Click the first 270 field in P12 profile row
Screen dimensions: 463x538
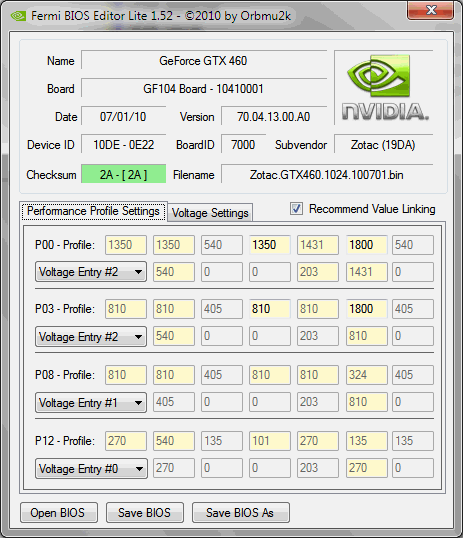[x=126, y=441]
